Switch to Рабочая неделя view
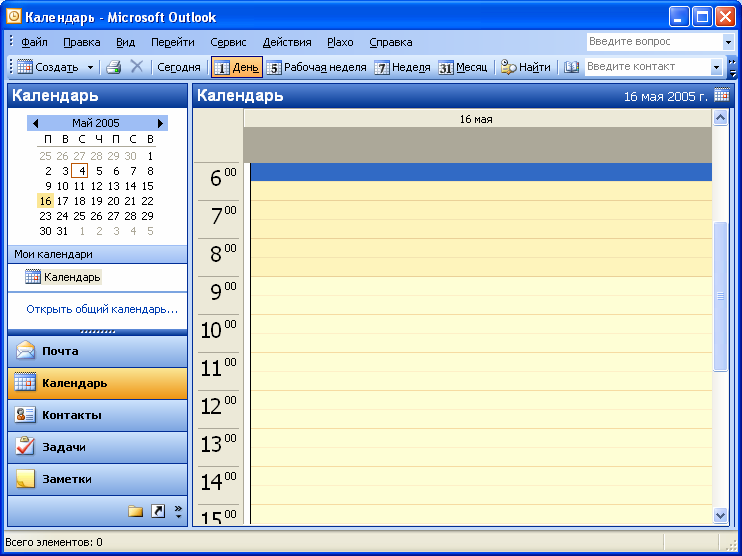This screenshot has height=556, width=742. [x=317, y=67]
